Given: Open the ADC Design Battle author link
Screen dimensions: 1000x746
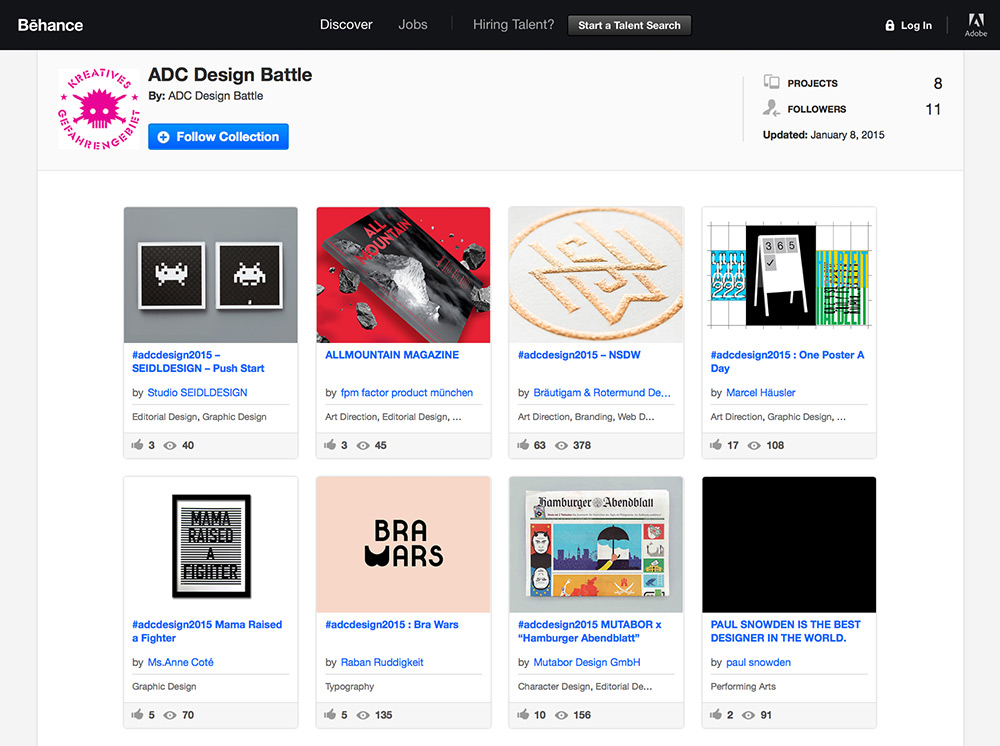Looking at the screenshot, I should coord(216,96).
